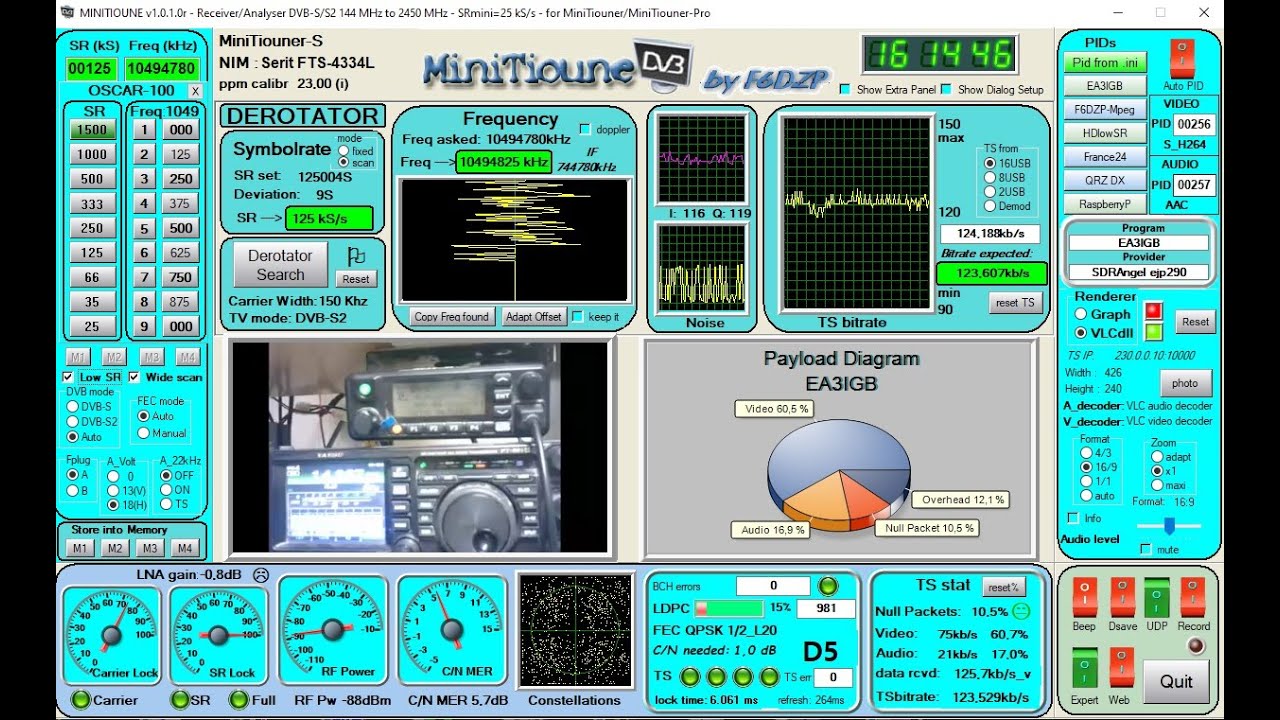
Task: Click the RF Power gauge
Action: (x=331, y=628)
